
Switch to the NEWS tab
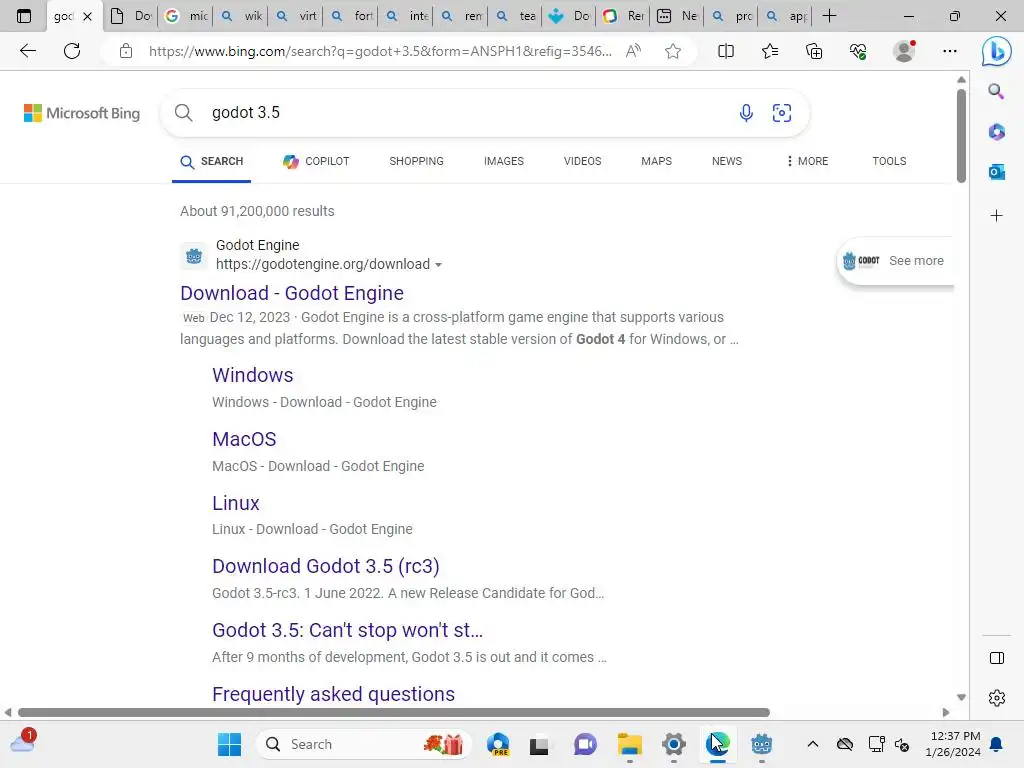(727, 161)
